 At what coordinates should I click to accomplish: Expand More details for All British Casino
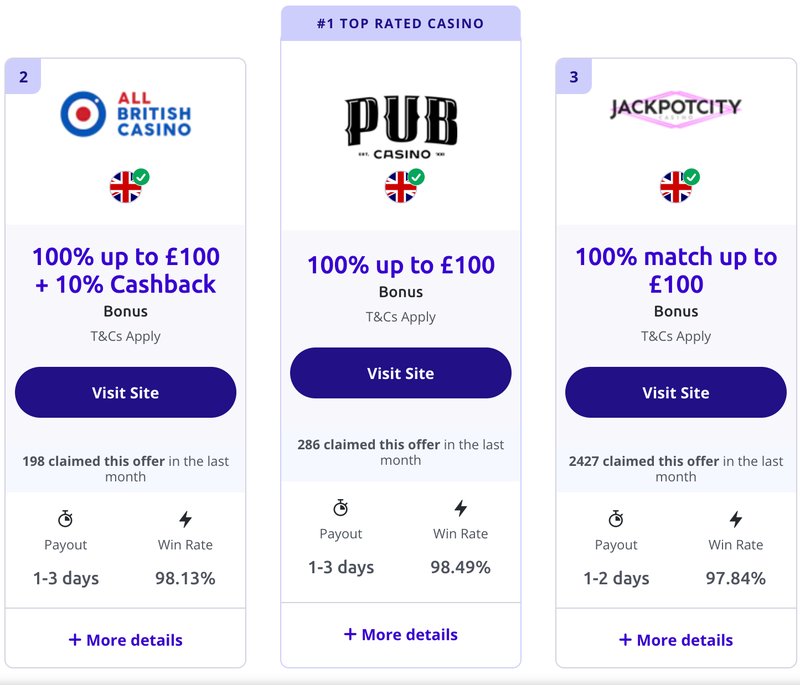[126, 638]
